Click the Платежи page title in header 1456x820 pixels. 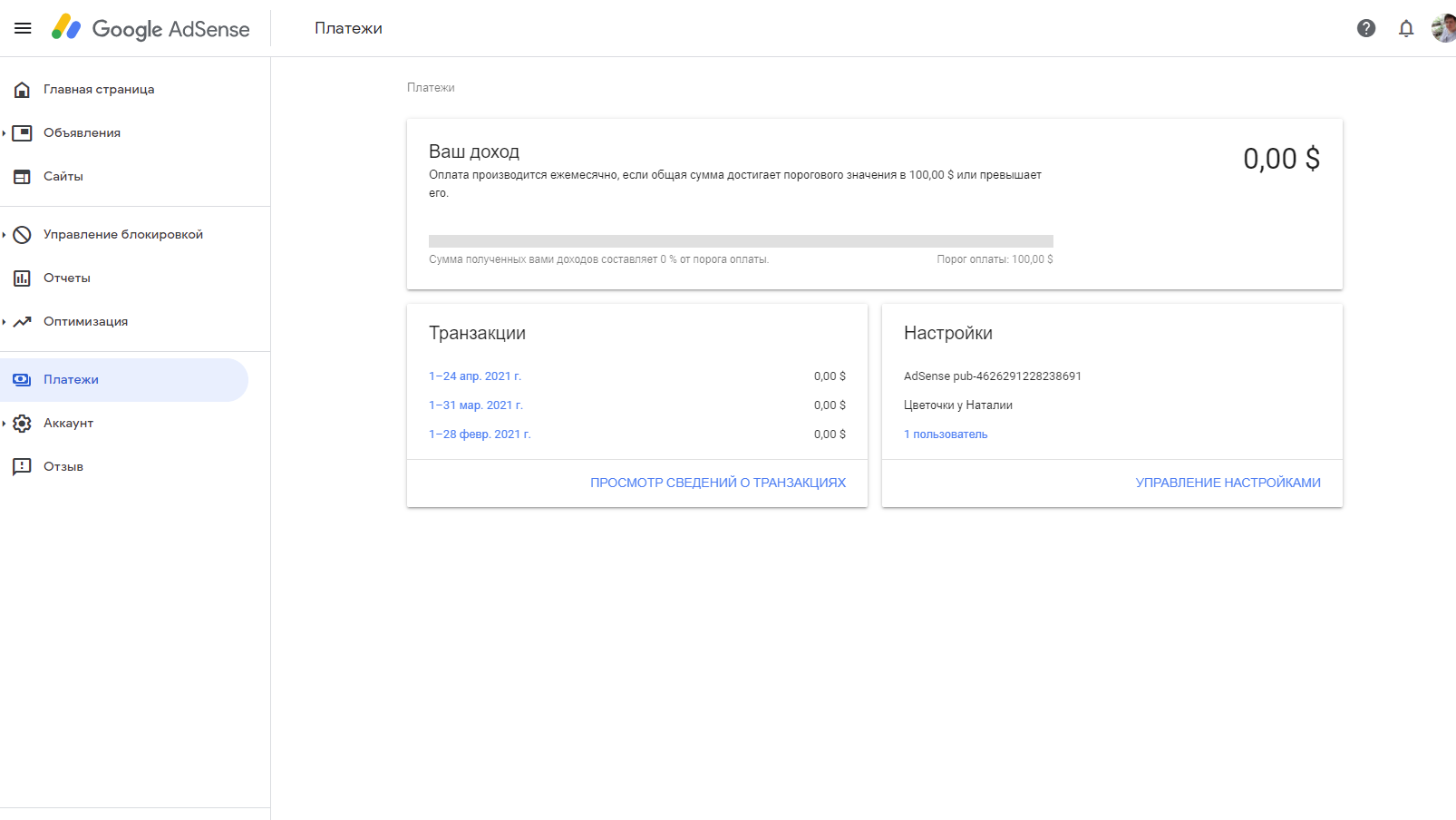(348, 28)
